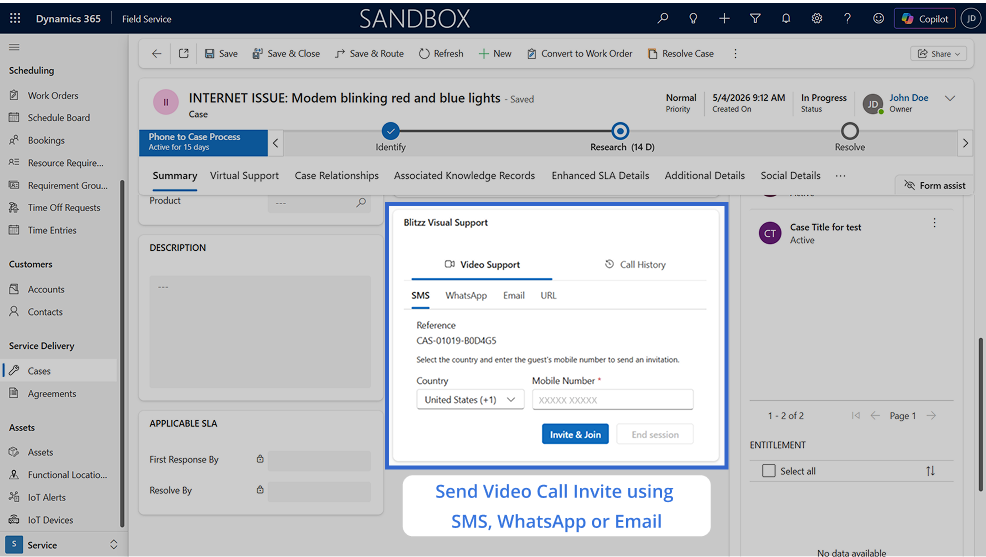The height and width of the screenshot is (557, 986).
Task: Select the Resolve process stage
Action: tap(850, 131)
